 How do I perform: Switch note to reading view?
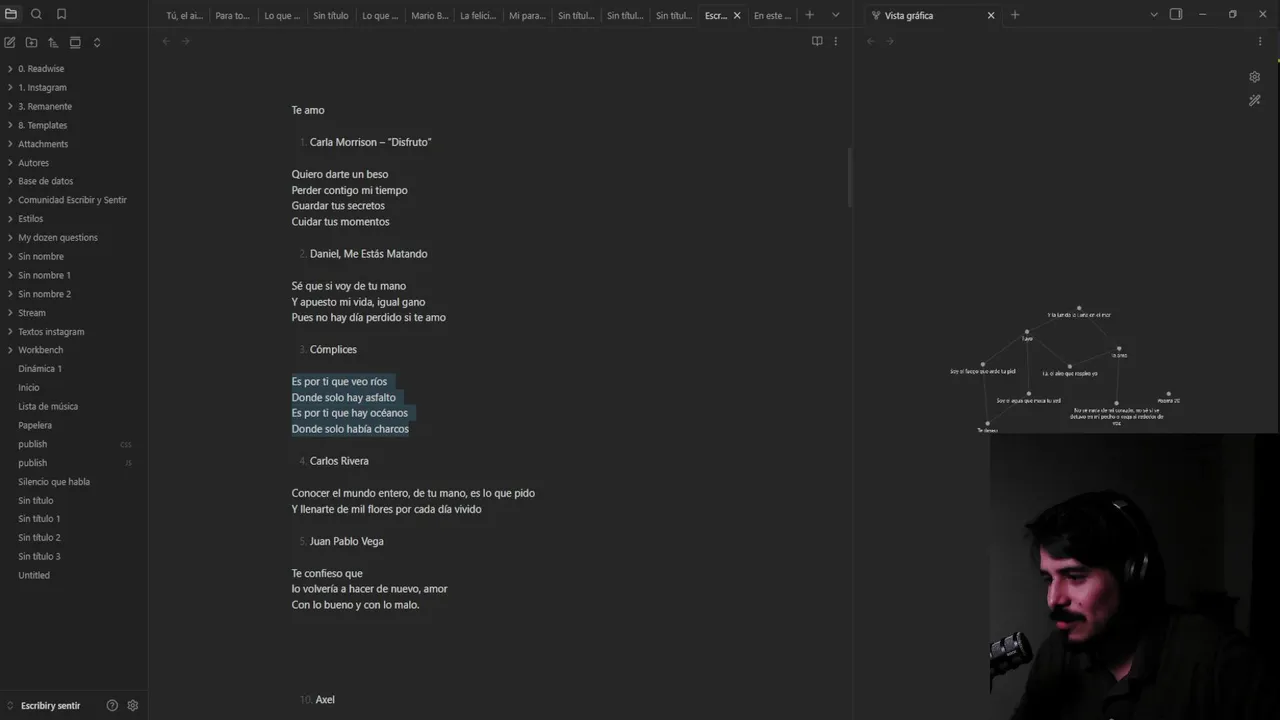[817, 41]
